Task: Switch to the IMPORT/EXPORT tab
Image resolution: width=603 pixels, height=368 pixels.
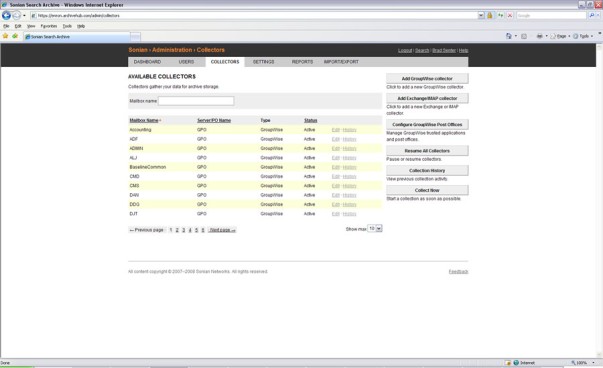Action: pos(341,62)
